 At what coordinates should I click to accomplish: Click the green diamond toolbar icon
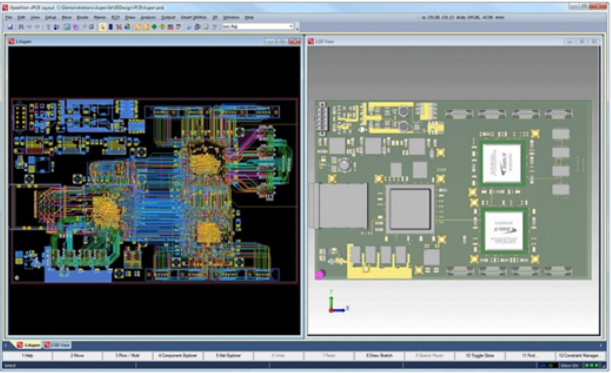(x=154, y=27)
